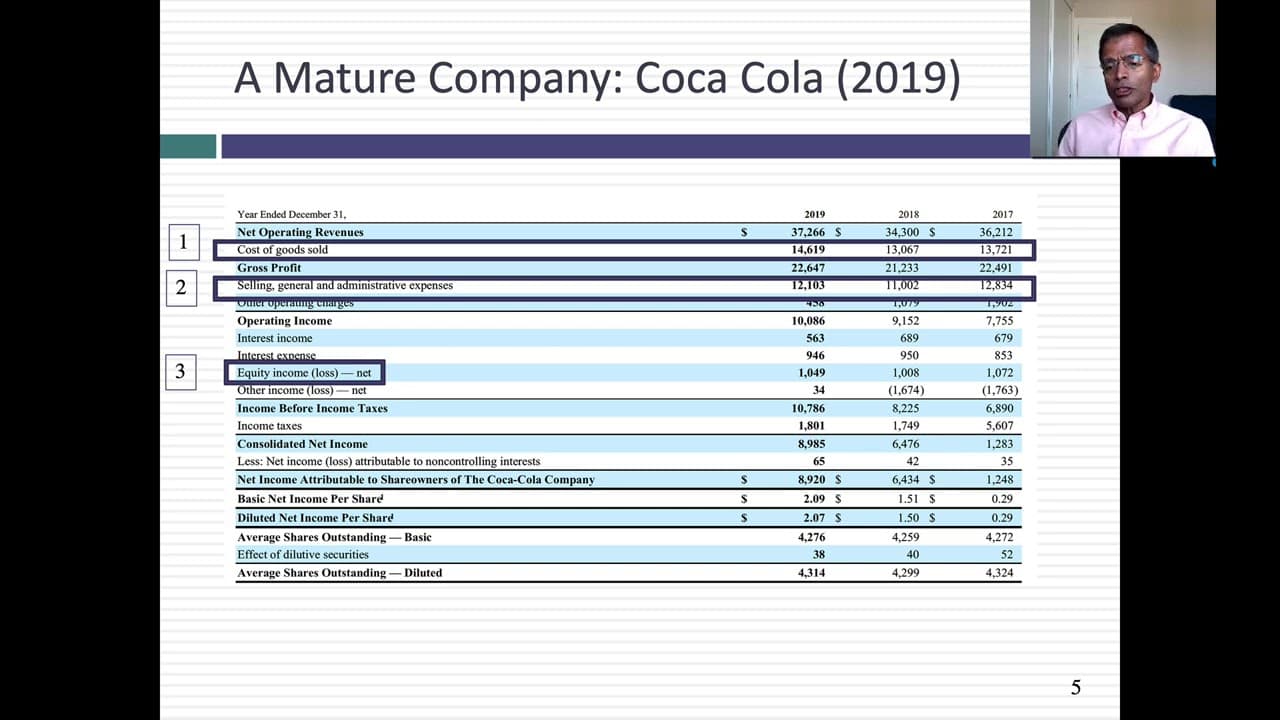The height and width of the screenshot is (720, 1280).
Task: Click the "Interest expense" row label
Action: [x=276, y=355]
